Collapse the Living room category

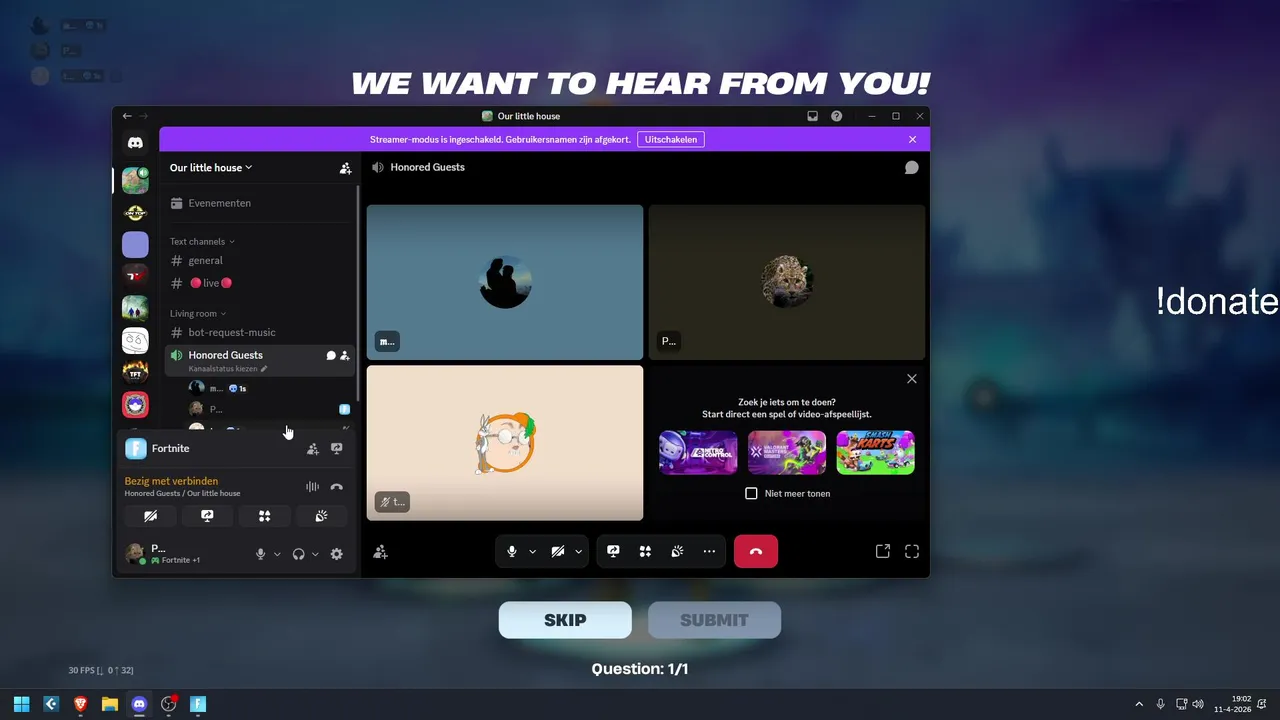(198, 313)
